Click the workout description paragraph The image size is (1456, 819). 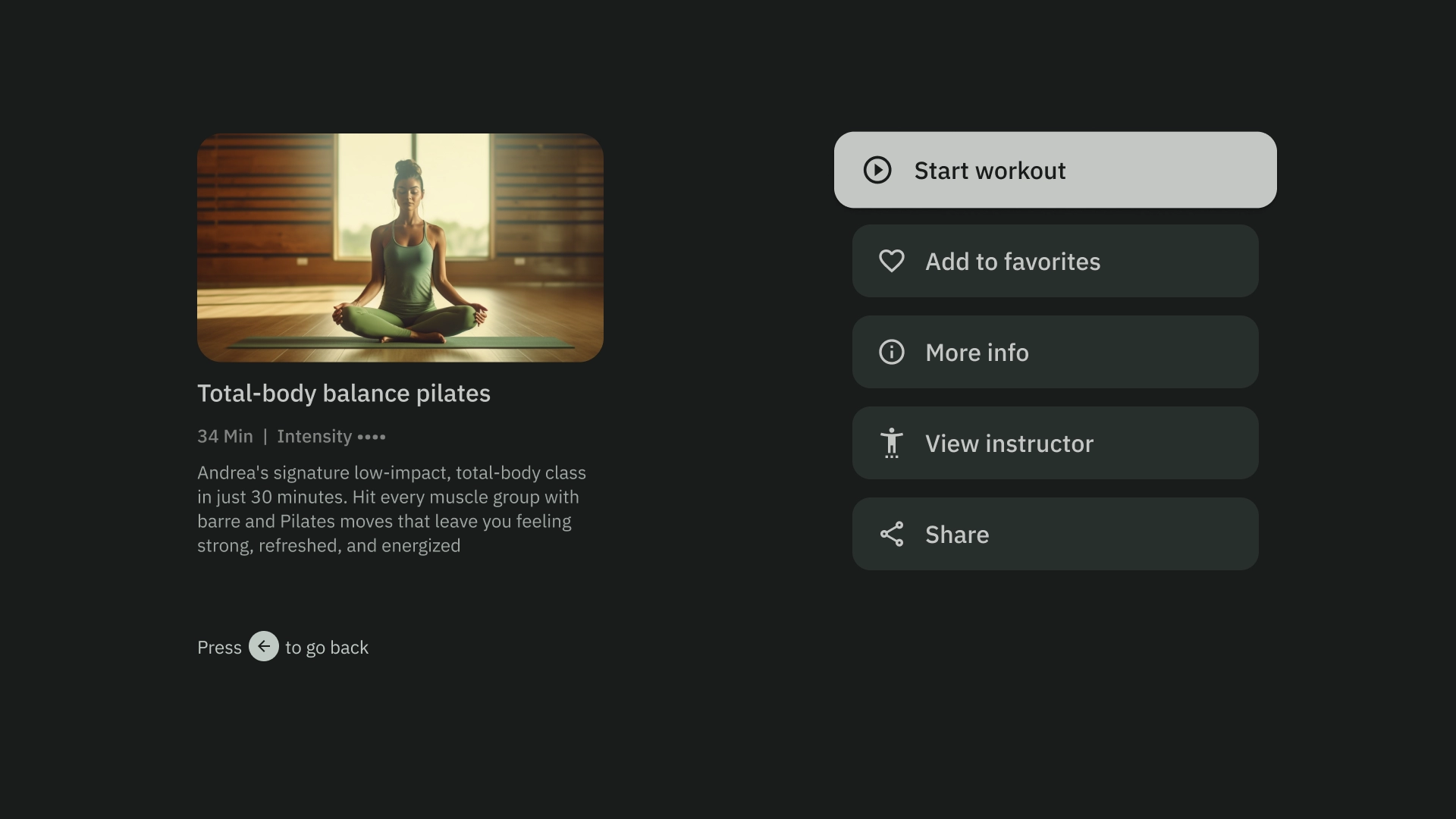(x=391, y=509)
